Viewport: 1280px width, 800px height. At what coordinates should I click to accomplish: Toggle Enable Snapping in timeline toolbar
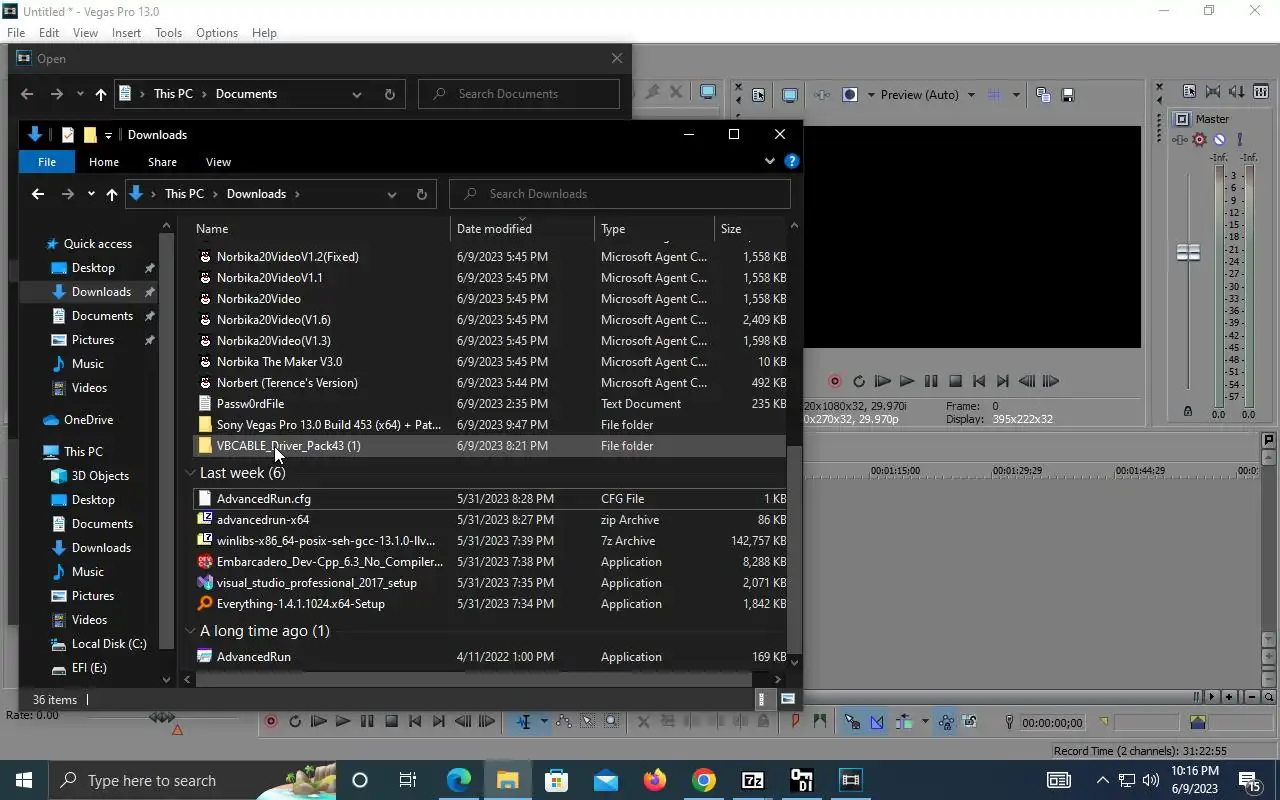click(x=852, y=721)
